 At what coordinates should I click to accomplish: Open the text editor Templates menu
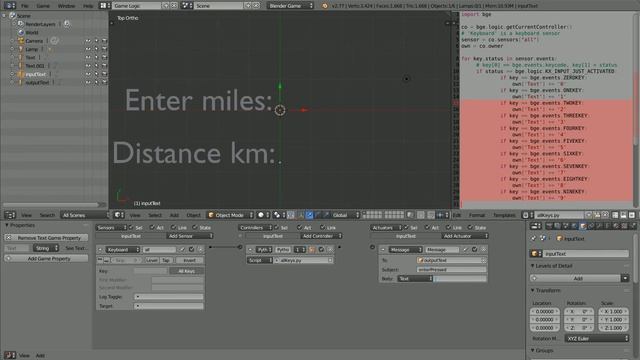click(x=504, y=215)
